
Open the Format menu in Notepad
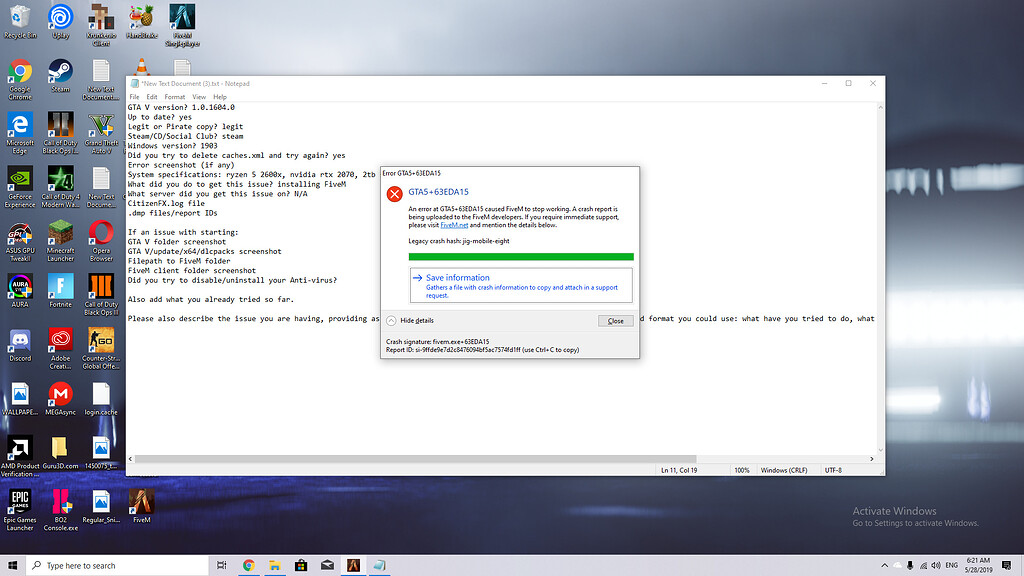pos(175,96)
